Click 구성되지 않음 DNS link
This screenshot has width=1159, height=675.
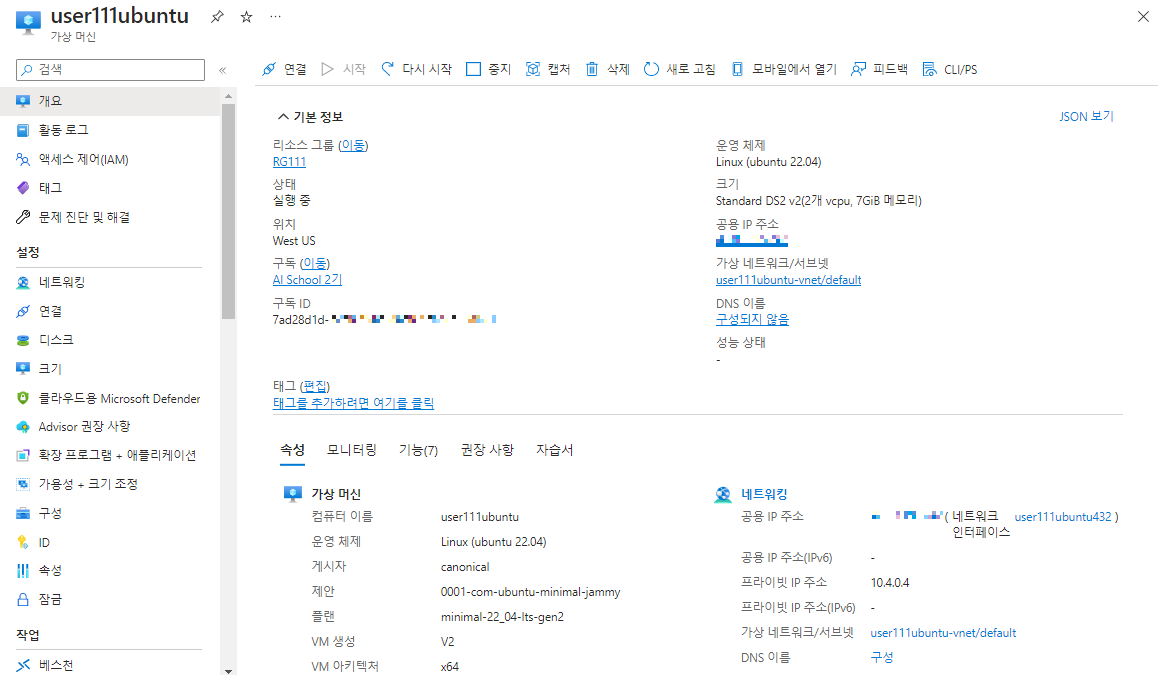[752, 319]
